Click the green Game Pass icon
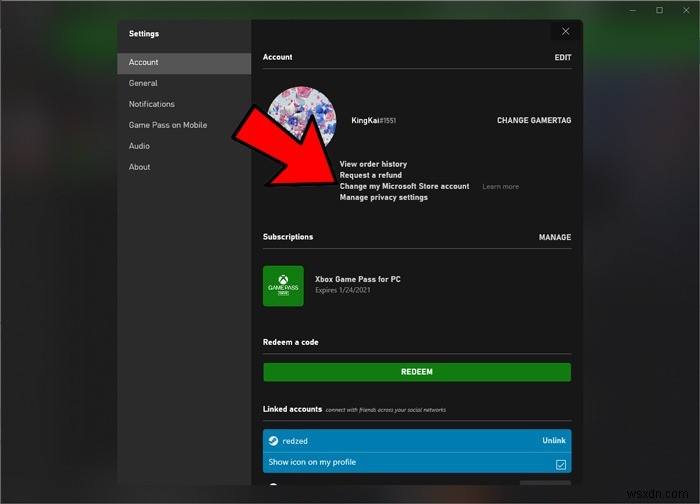 (x=283, y=286)
